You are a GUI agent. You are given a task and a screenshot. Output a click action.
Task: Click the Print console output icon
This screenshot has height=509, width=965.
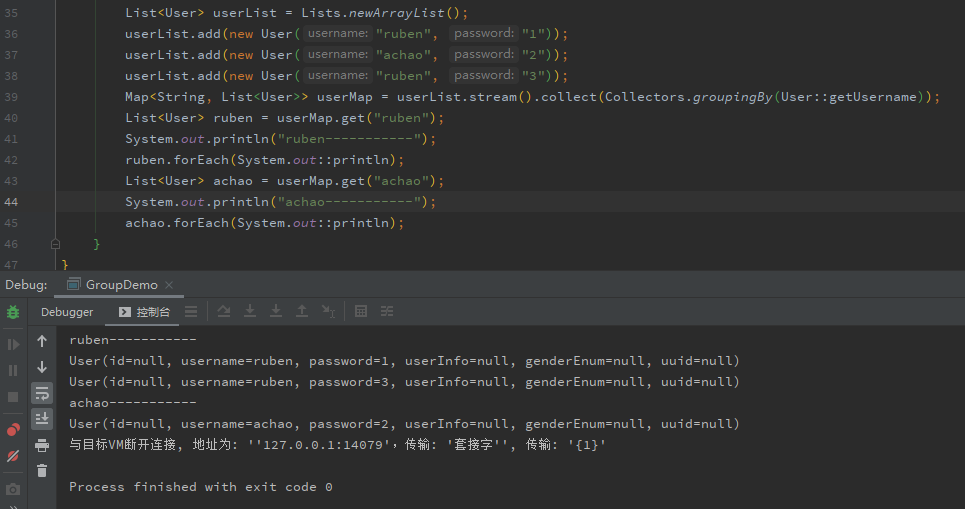tap(42, 445)
